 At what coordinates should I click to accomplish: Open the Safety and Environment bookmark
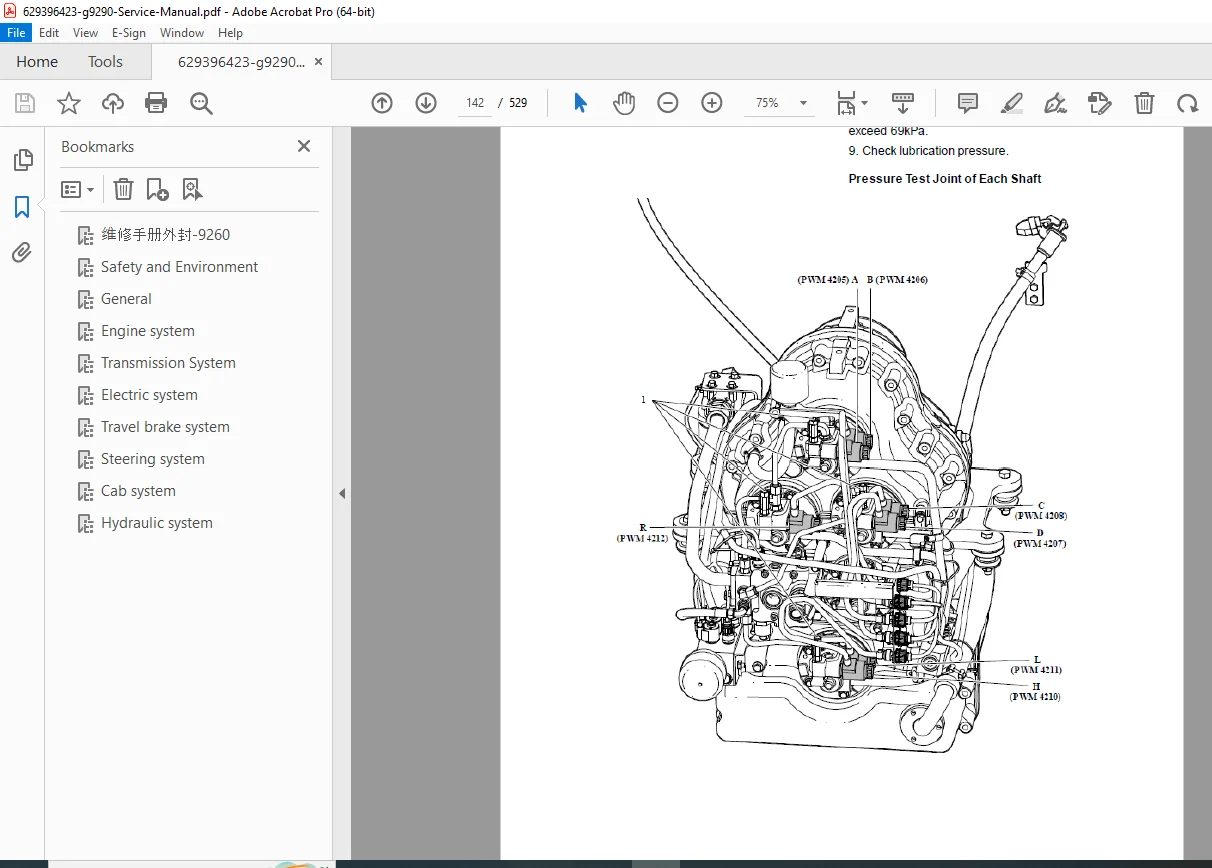[179, 267]
